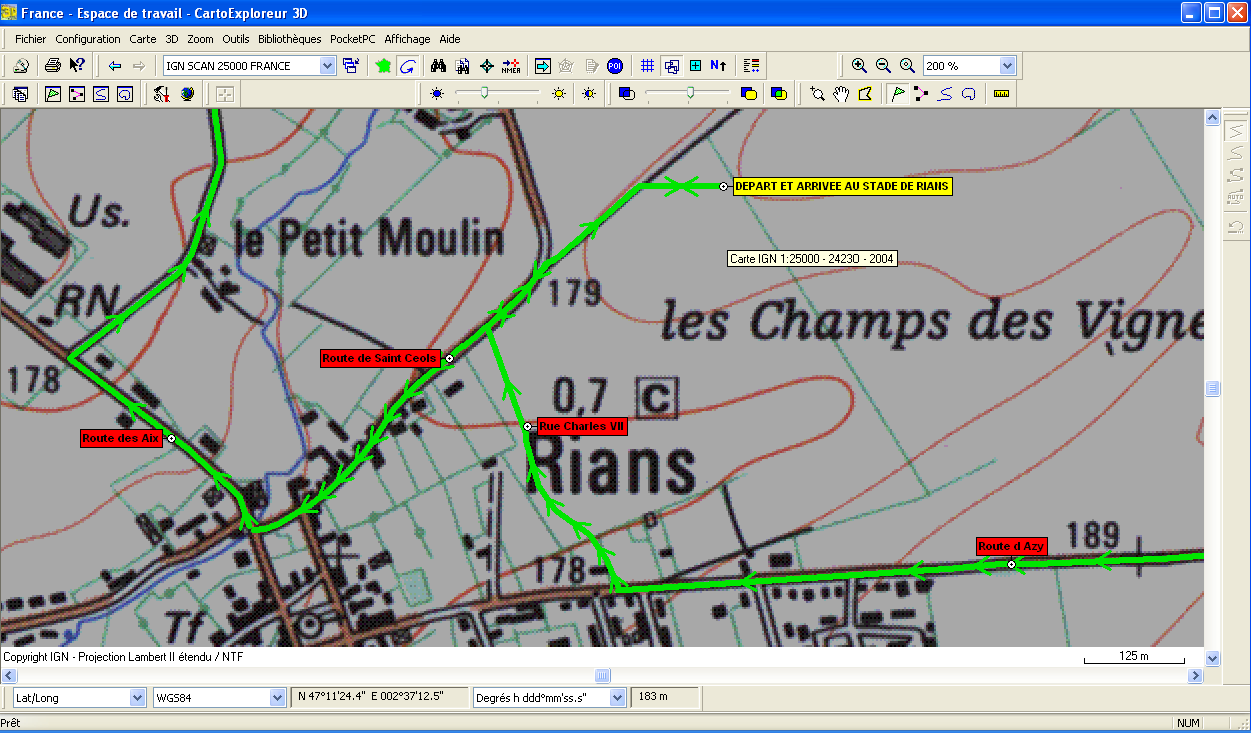Expand the 200 % zoom level dropdown

click(1007, 66)
